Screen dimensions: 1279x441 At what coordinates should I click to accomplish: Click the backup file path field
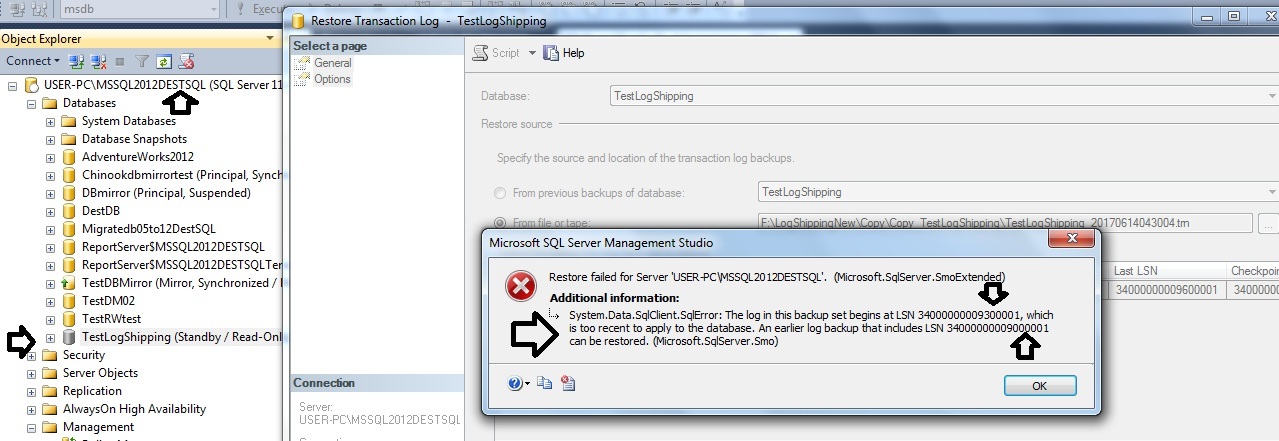(x=1005, y=223)
